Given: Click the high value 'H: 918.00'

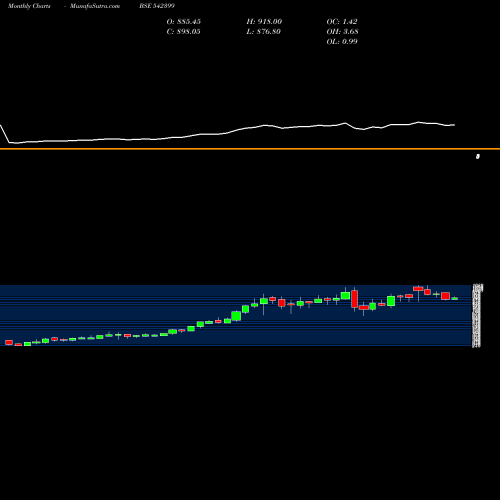Looking at the screenshot, I should (x=264, y=22).
